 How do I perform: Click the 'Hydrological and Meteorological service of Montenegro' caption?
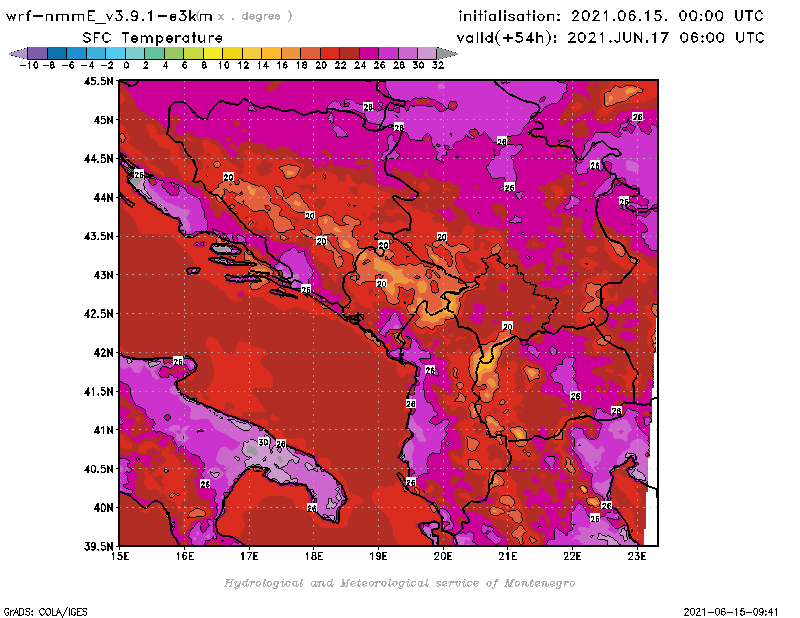(x=399, y=583)
